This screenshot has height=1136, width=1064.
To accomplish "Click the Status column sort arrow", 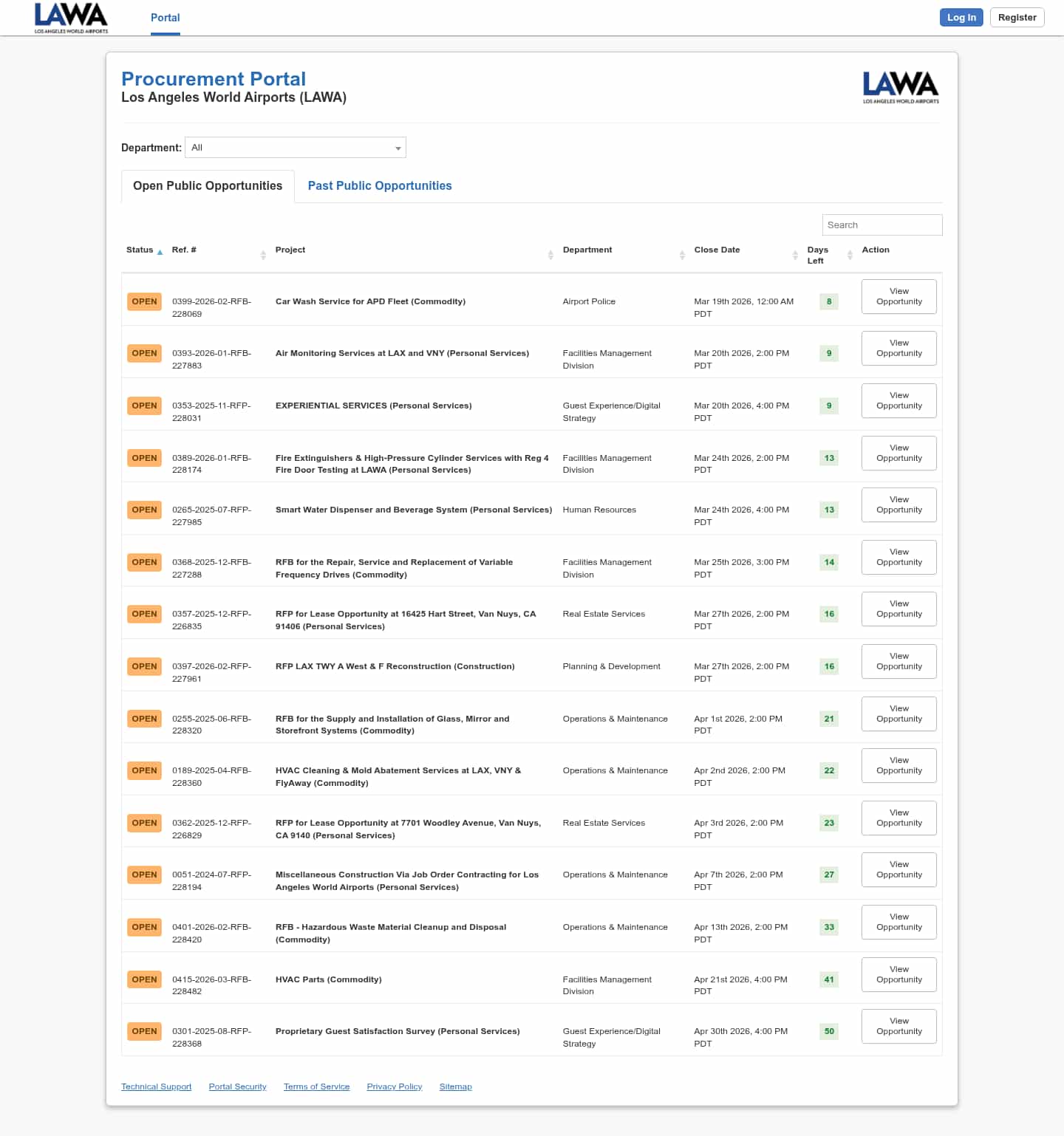I will tap(160, 253).
